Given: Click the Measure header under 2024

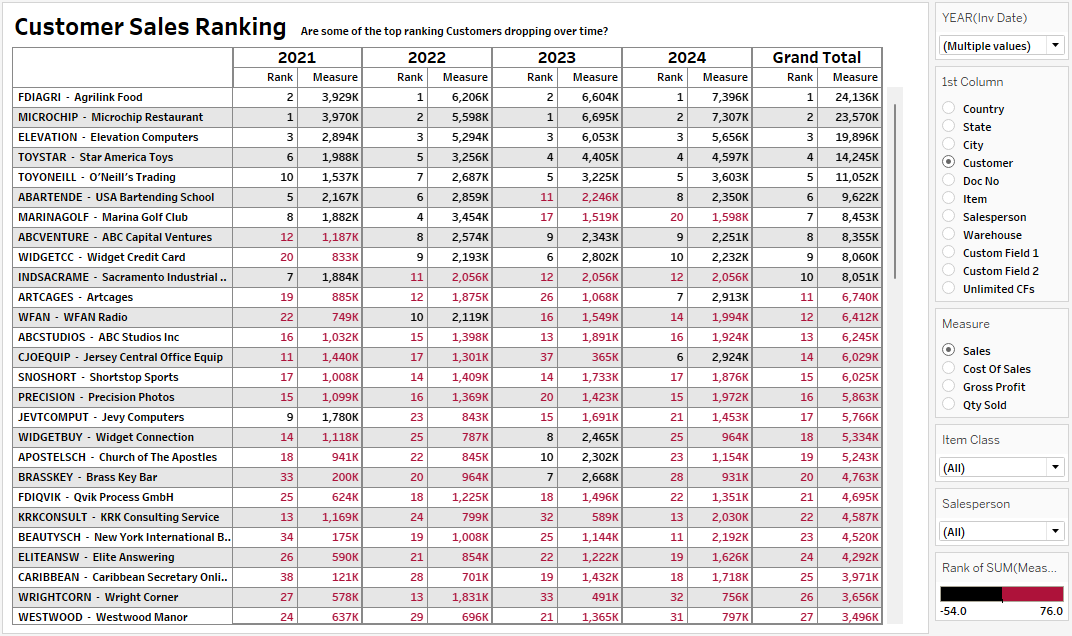Looking at the screenshot, I should [725, 77].
